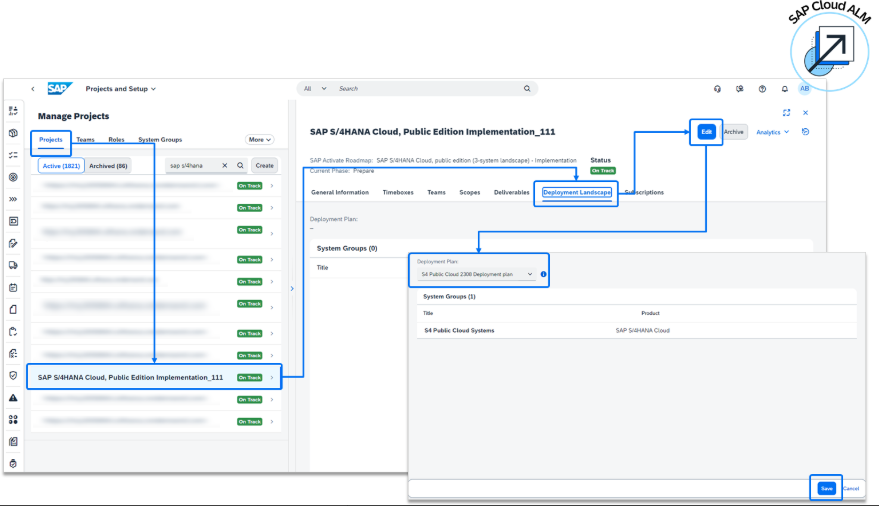Screen dimensions: 879x506
Task: Click the warning triangle icon in left sidebar
Action: pos(13,397)
